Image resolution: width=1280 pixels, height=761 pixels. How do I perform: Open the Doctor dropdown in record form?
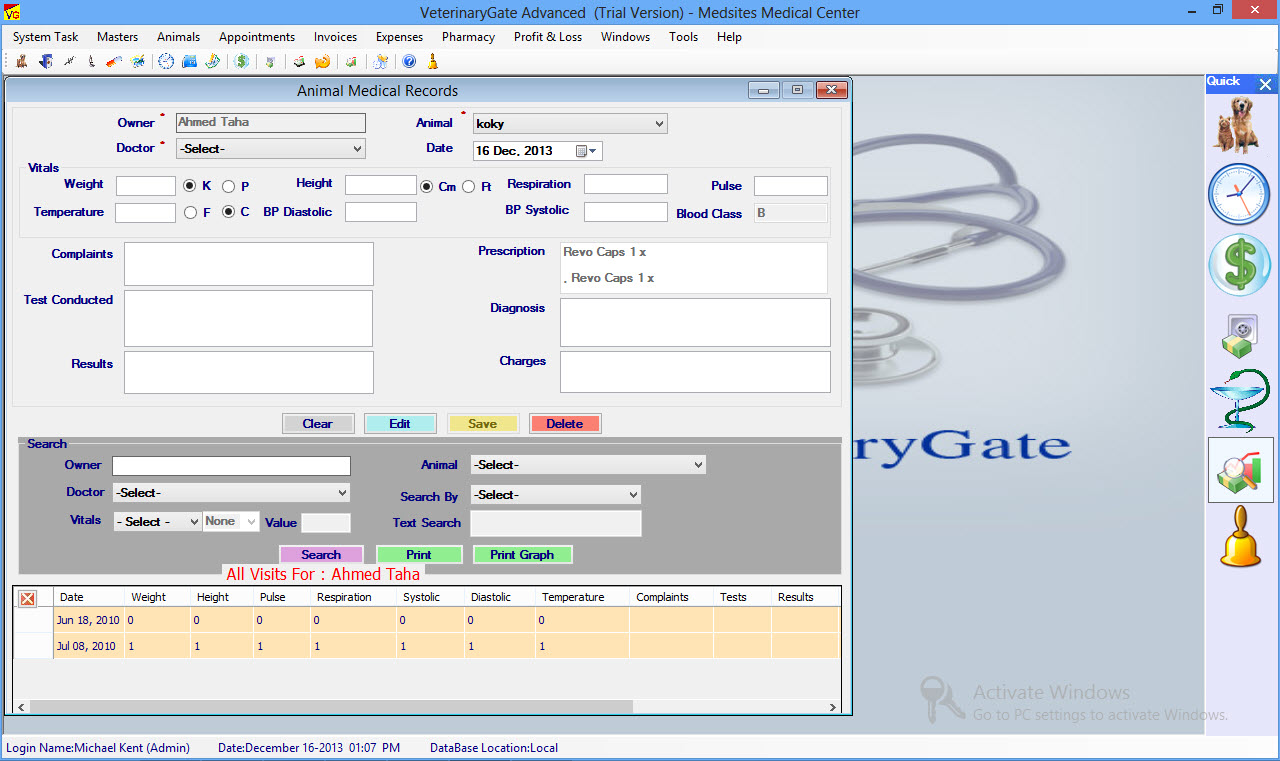(x=271, y=149)
